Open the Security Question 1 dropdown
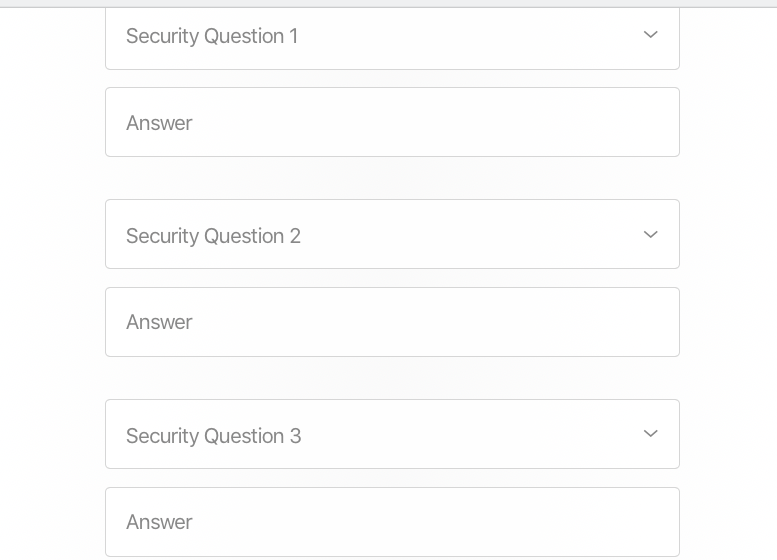777x560 pixels. (x=392, y=37)
